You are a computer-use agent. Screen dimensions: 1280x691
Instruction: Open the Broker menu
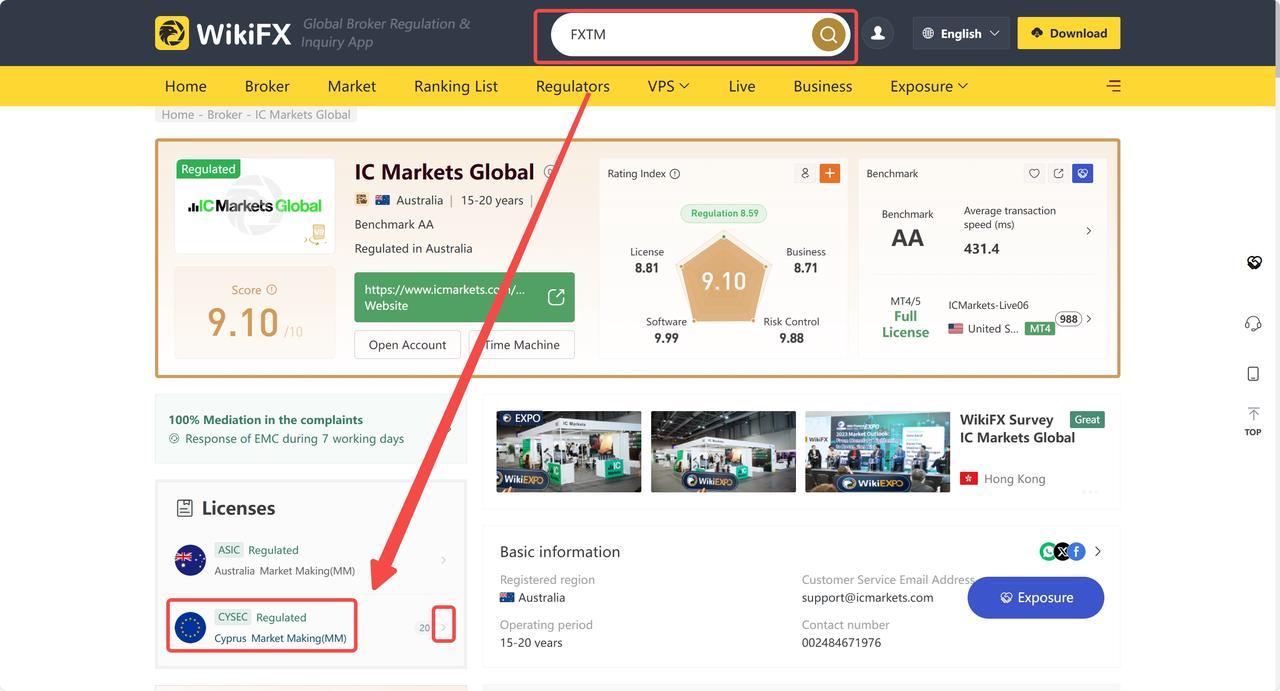(267, 86)
